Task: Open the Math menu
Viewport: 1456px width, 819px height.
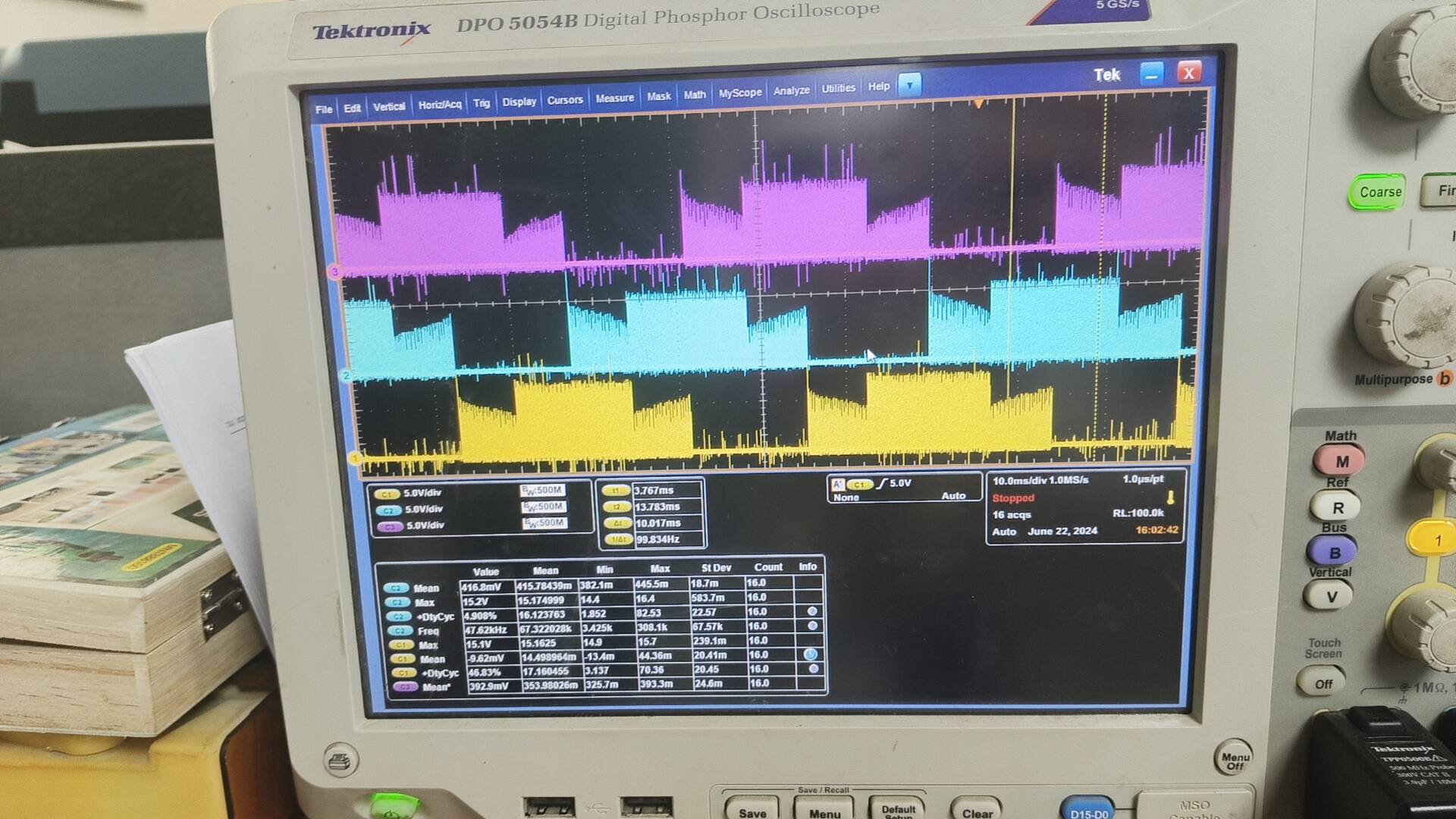Action: pos(695,95)
